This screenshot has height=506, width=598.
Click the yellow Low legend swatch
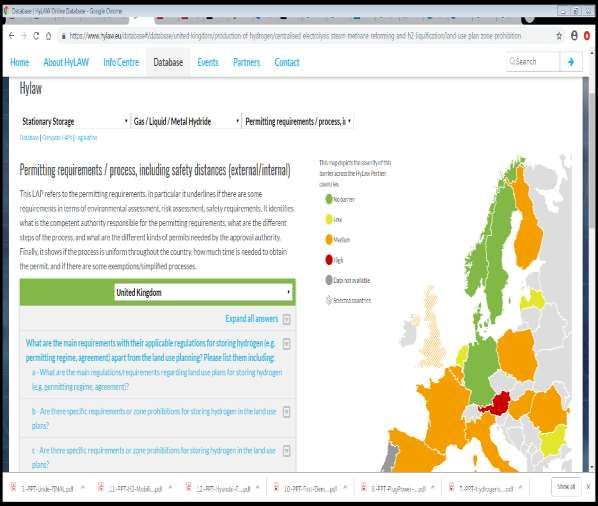click(x=329, y=219)
